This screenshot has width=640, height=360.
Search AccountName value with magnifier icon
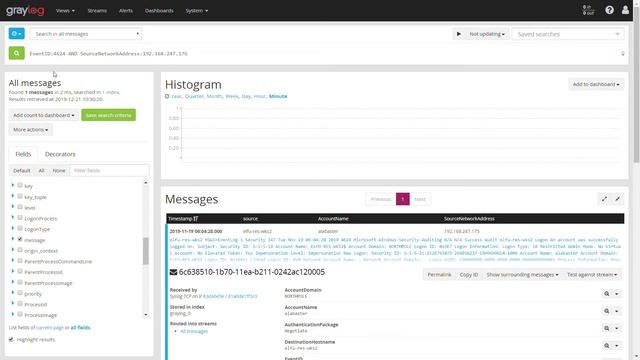[607, 311]
